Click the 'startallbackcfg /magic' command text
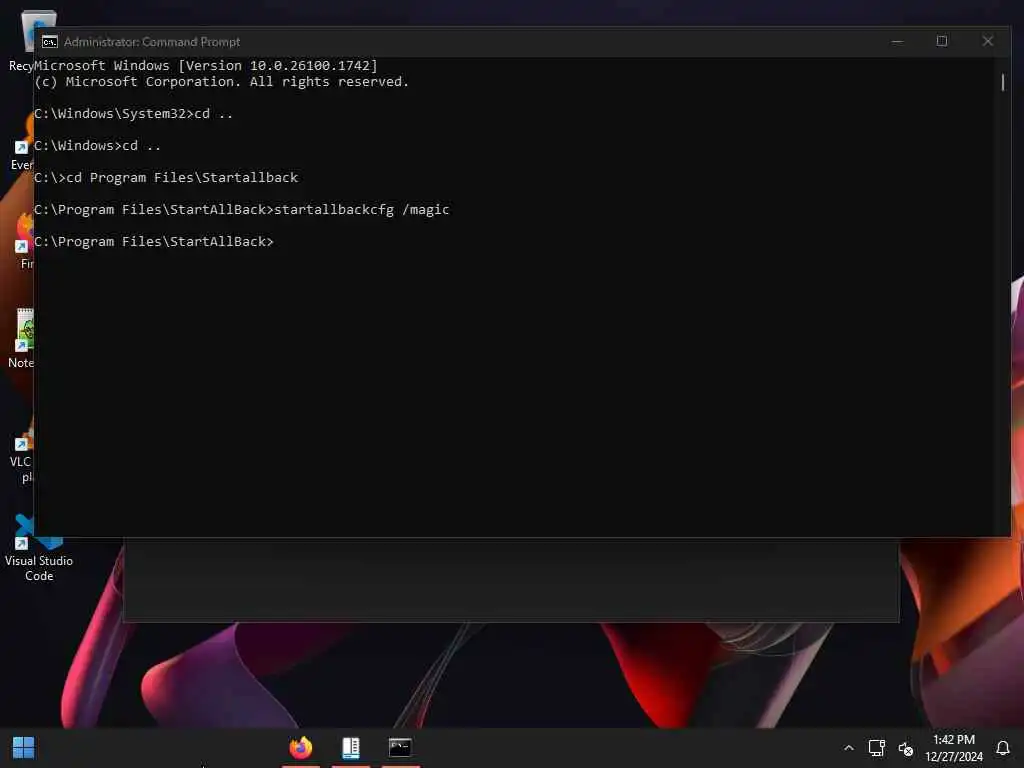Screen dimensions: 1024x768 [362, 210]
